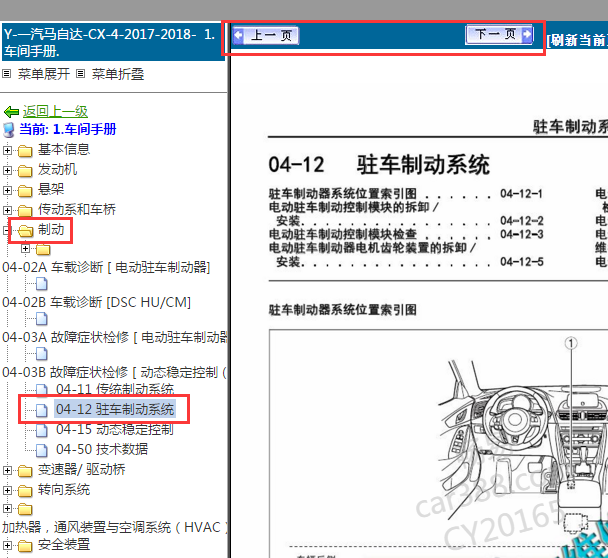Select 发动机 in the tree
The width and height of the screenshot is (608, 558).
(x=57, y=170)
